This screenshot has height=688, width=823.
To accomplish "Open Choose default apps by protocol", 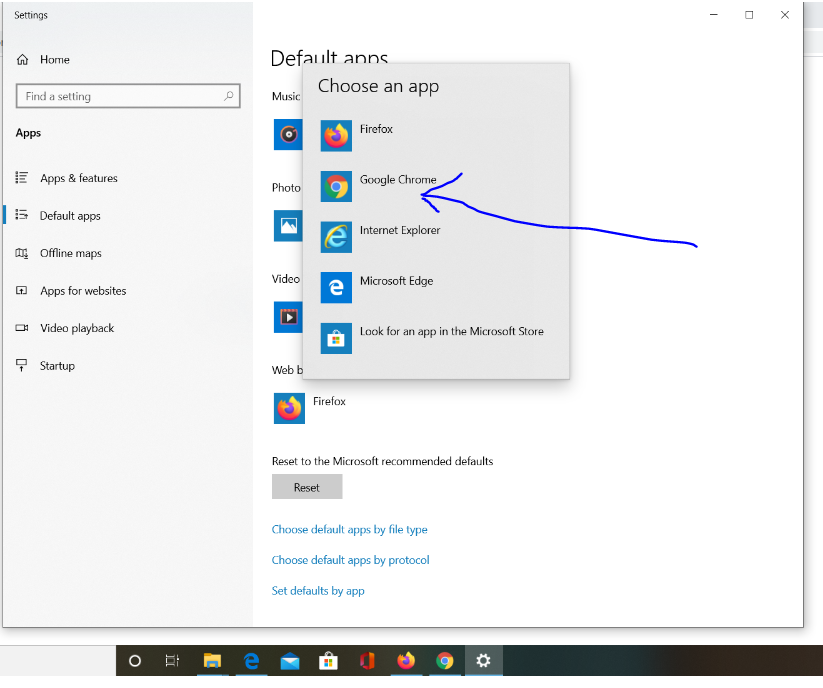I will click(x=351, y=560).
